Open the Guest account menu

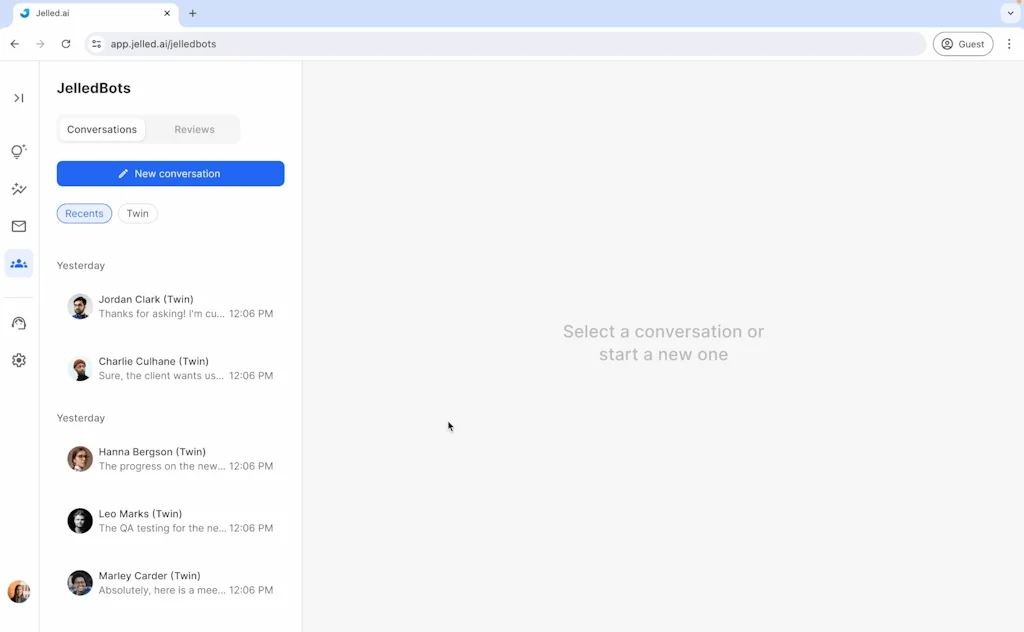pyautogui.click(x=962, y=44)
